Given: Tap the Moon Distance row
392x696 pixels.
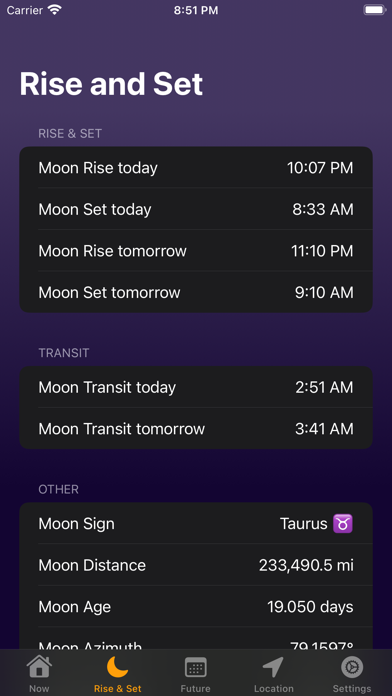Looking at the screenshot, I should [196, 565].
